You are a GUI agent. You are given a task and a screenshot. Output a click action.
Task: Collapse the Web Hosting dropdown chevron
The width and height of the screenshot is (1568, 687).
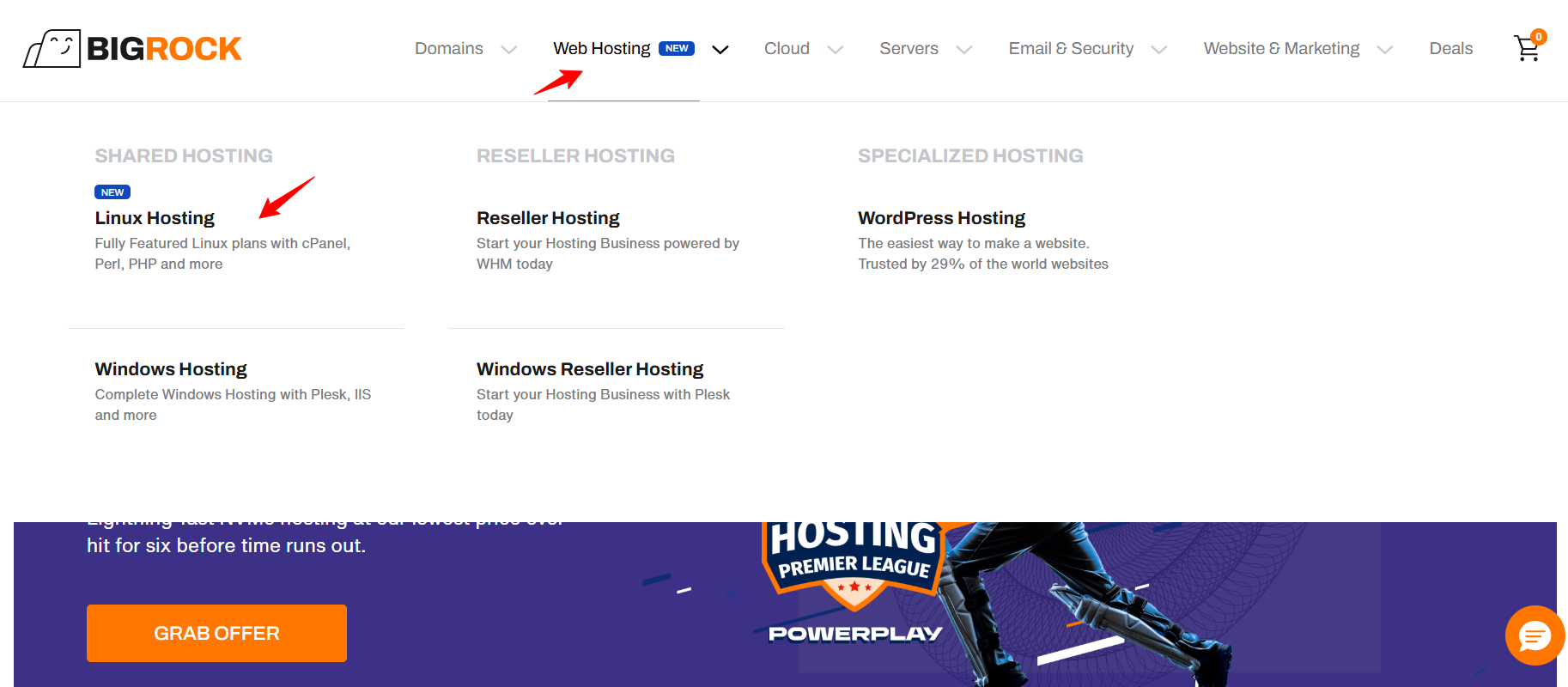[x=720, y=50]
